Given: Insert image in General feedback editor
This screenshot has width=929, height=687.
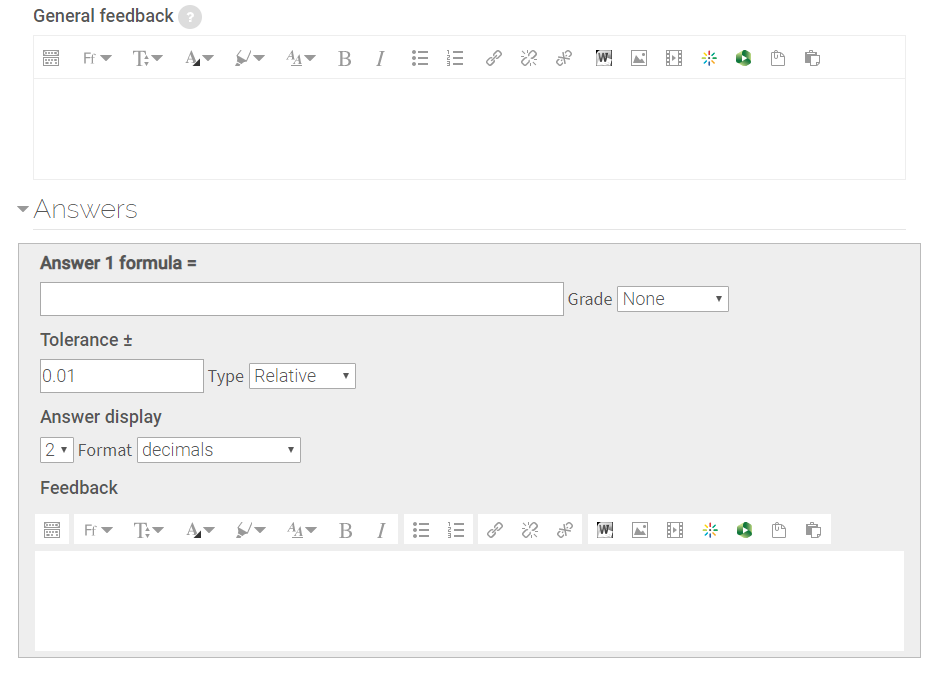Looking at the screenshot, I should click(639, 58).
